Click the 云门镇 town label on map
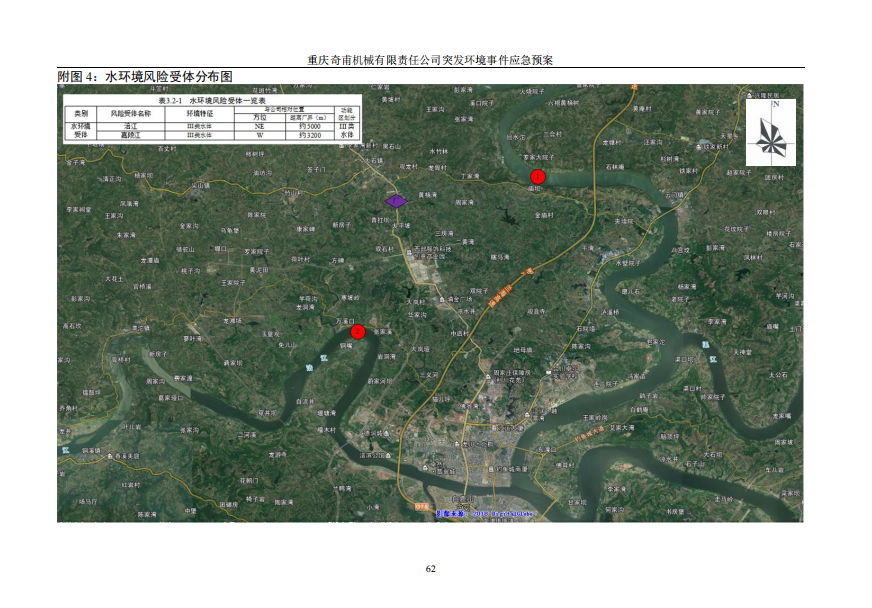Image resolution: width=872 pixels, height=608 pixels. pos(673,197)
